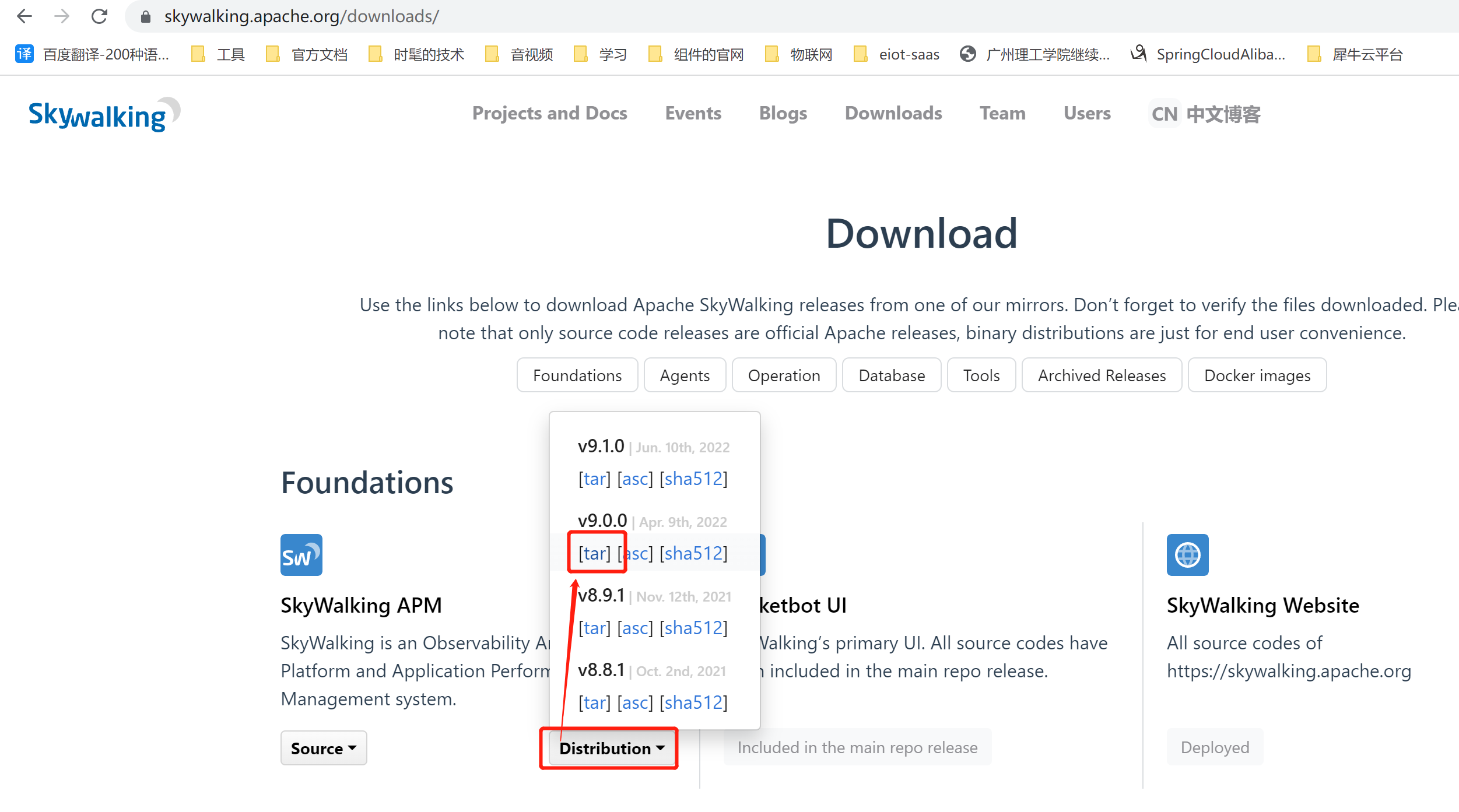This screenshot has height=812, width=1459.
Task: Reload the page with the refresh icon
Action: pyautogui.click(x=99, y=16)
